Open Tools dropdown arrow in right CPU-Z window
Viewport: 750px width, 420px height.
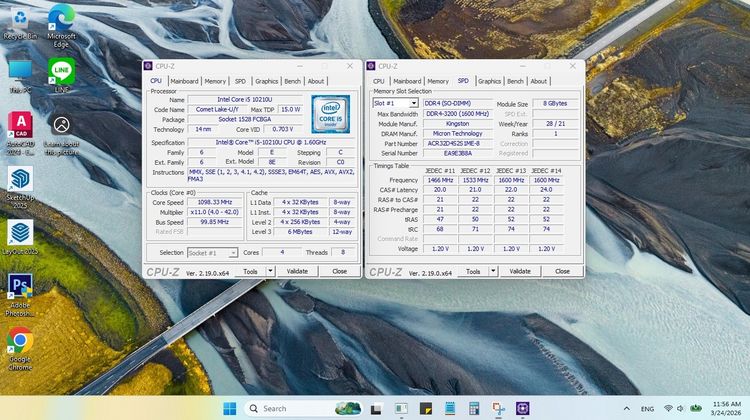click(x=493, y=272)
